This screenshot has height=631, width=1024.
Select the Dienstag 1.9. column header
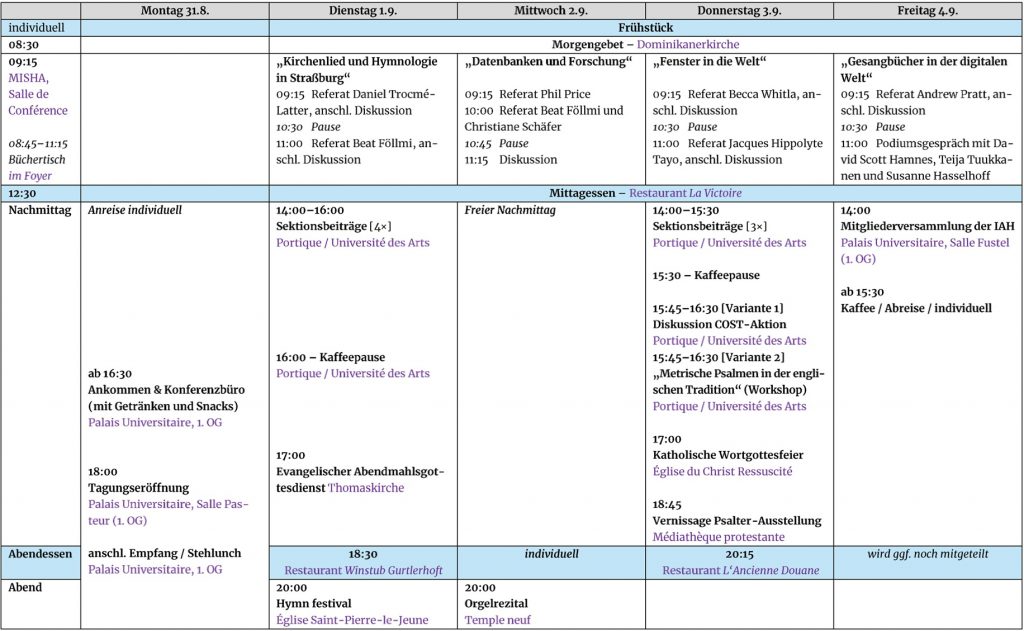[x=363, y=10]
